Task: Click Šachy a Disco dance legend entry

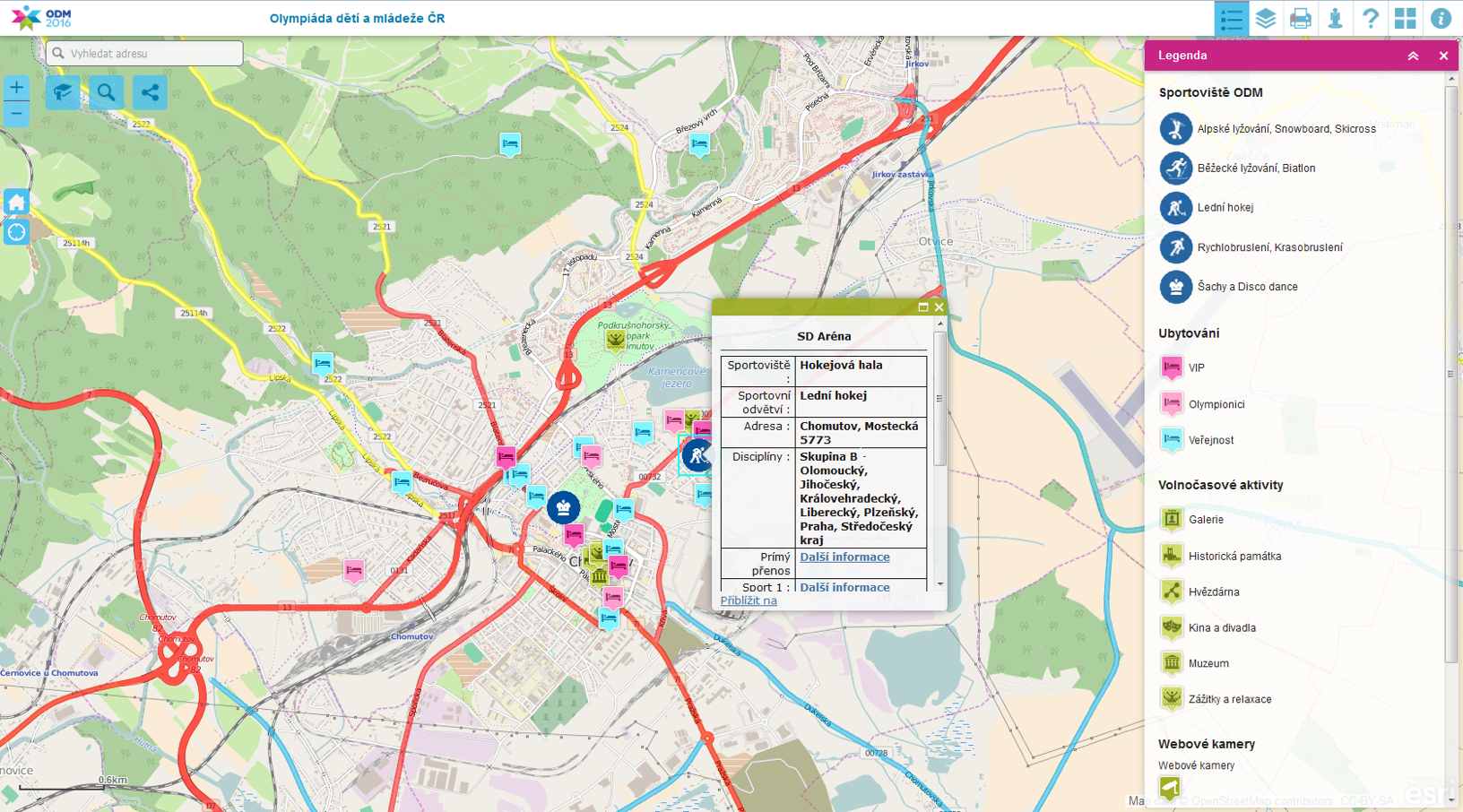Action: coord(1228,287)
